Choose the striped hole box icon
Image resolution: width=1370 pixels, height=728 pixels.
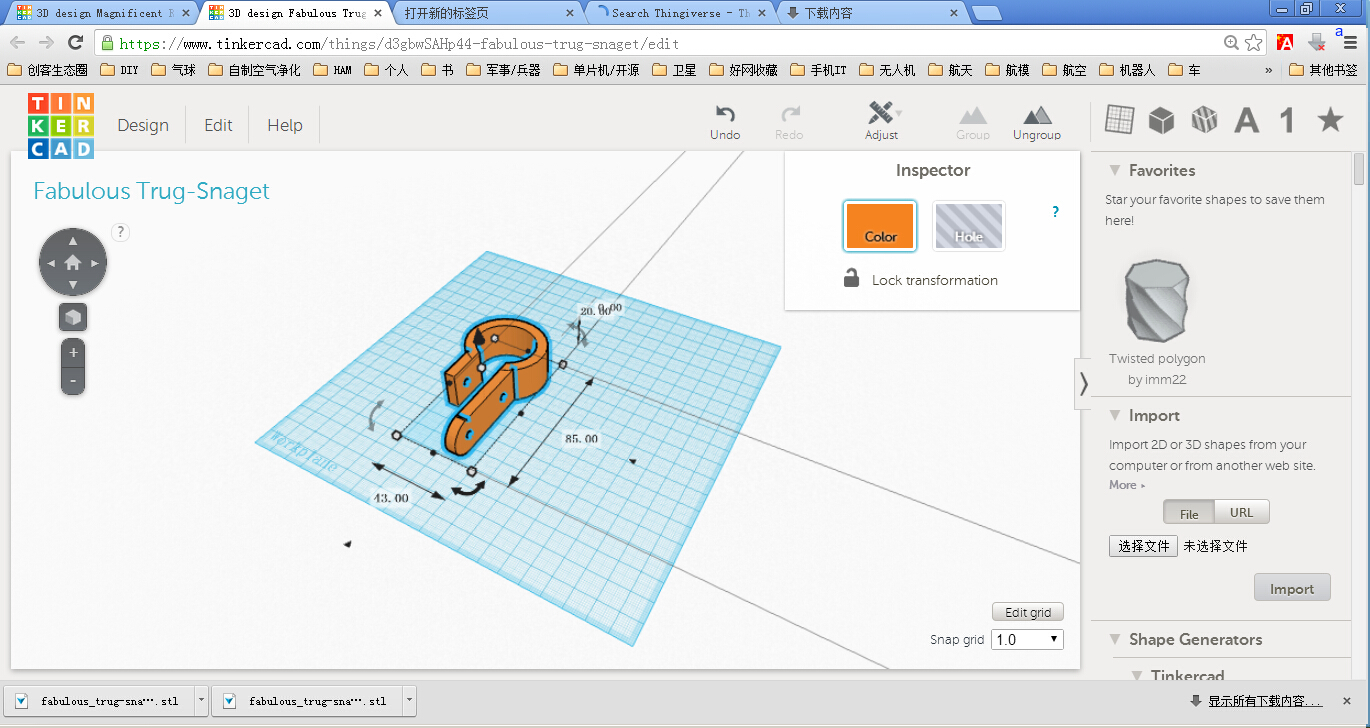[1204, 120]
